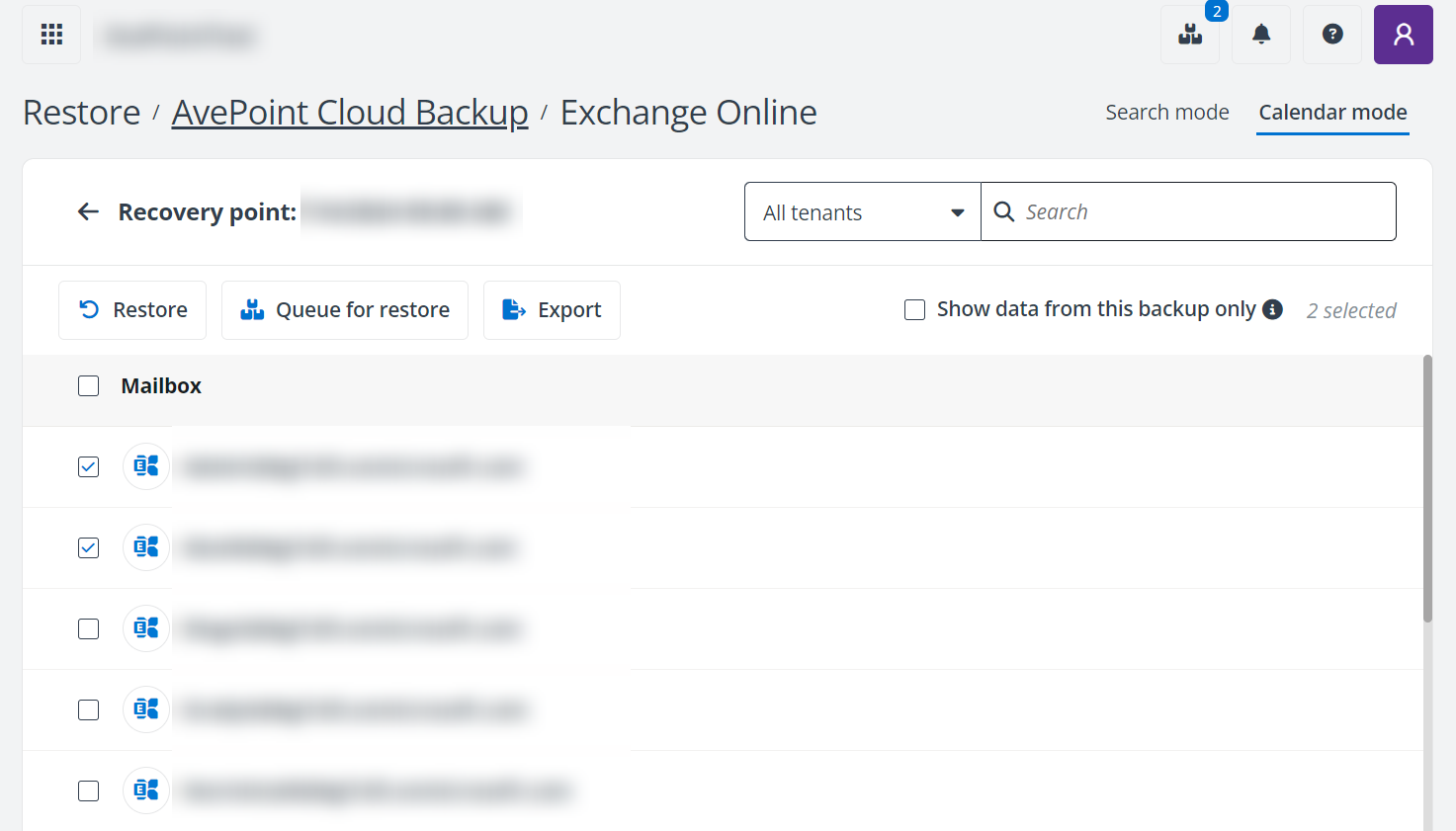Viewport: 1456px width, 831px height.
Task: Open the help question mark icon
Action: (x=1331, y=35)
